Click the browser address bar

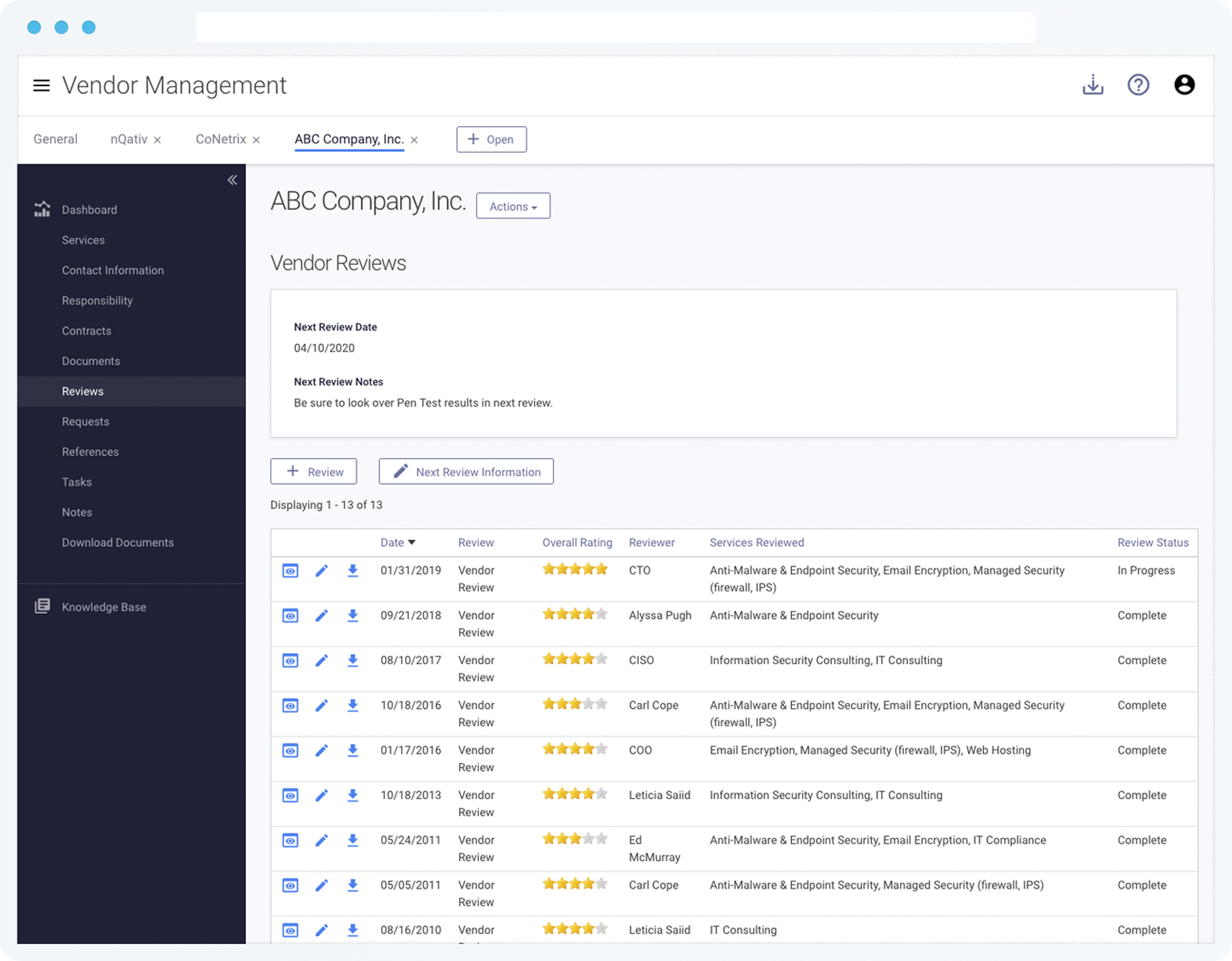616,27
